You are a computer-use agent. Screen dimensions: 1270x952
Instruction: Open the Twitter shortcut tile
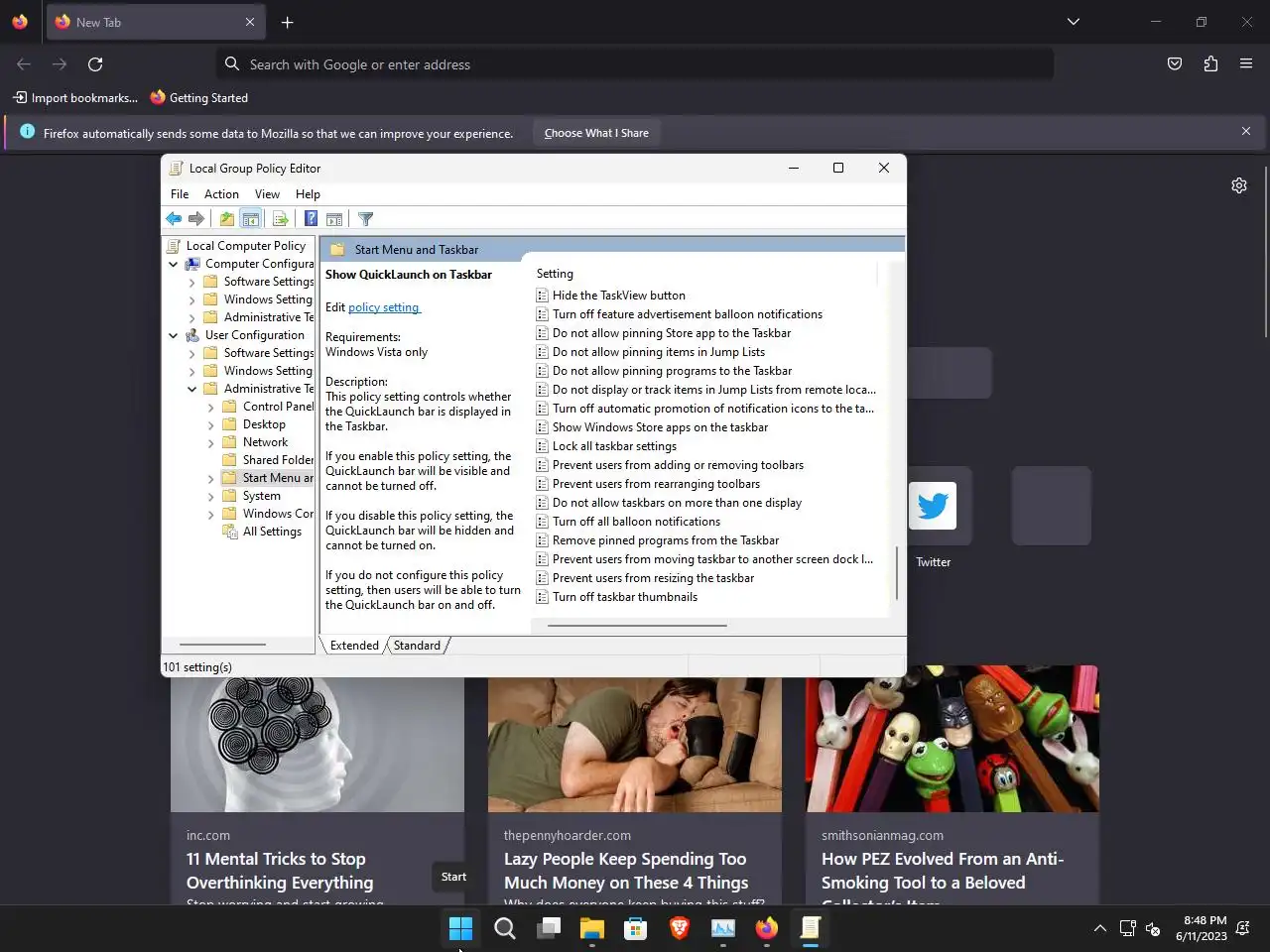(x=933, y=507)
